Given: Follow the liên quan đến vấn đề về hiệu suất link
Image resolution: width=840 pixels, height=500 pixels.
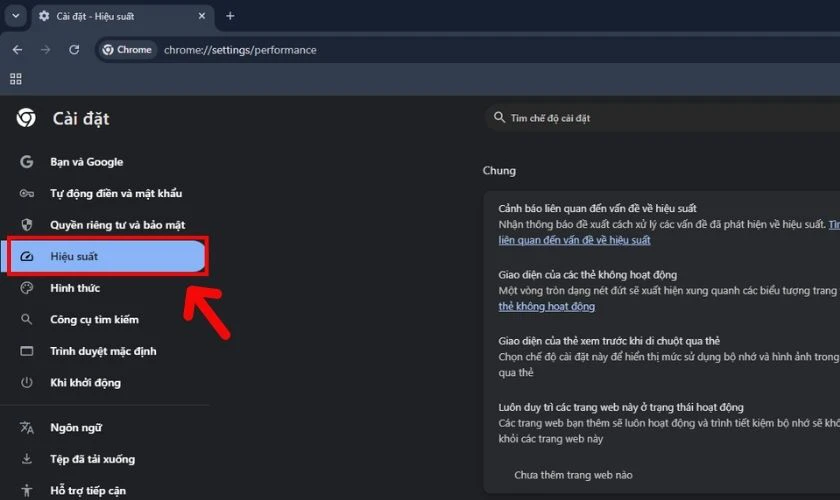Looking at the screenshot, I should (574, 240).
